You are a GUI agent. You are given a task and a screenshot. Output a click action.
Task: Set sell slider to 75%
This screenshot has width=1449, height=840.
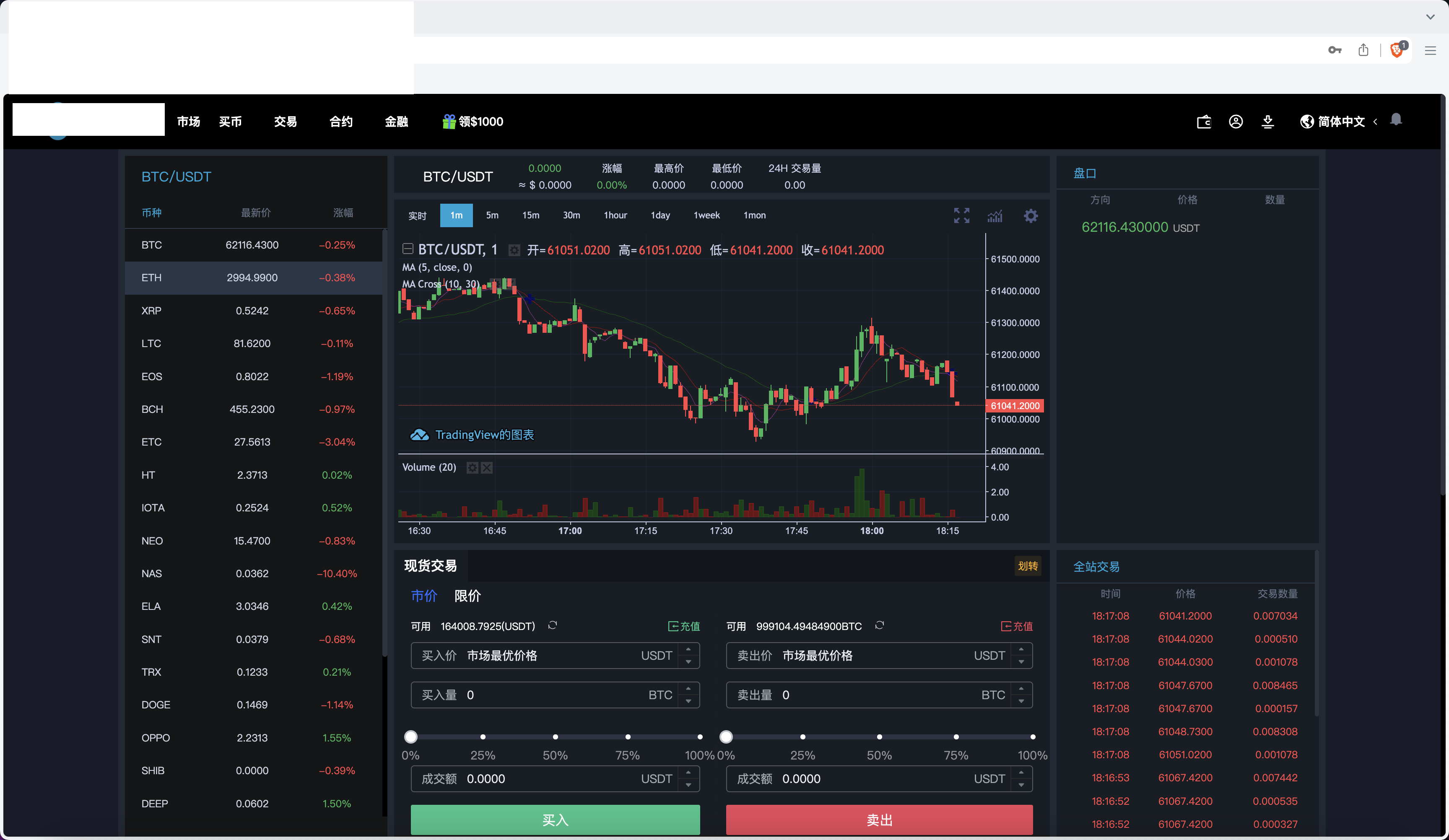click(956, 736)
